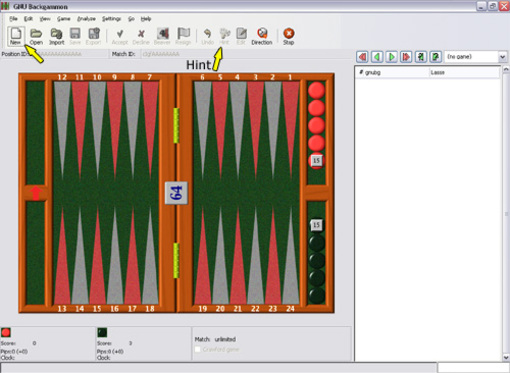Open the Analyse menu
The height and width of the screenshot is (373, 510).
[x=86, y=19]
